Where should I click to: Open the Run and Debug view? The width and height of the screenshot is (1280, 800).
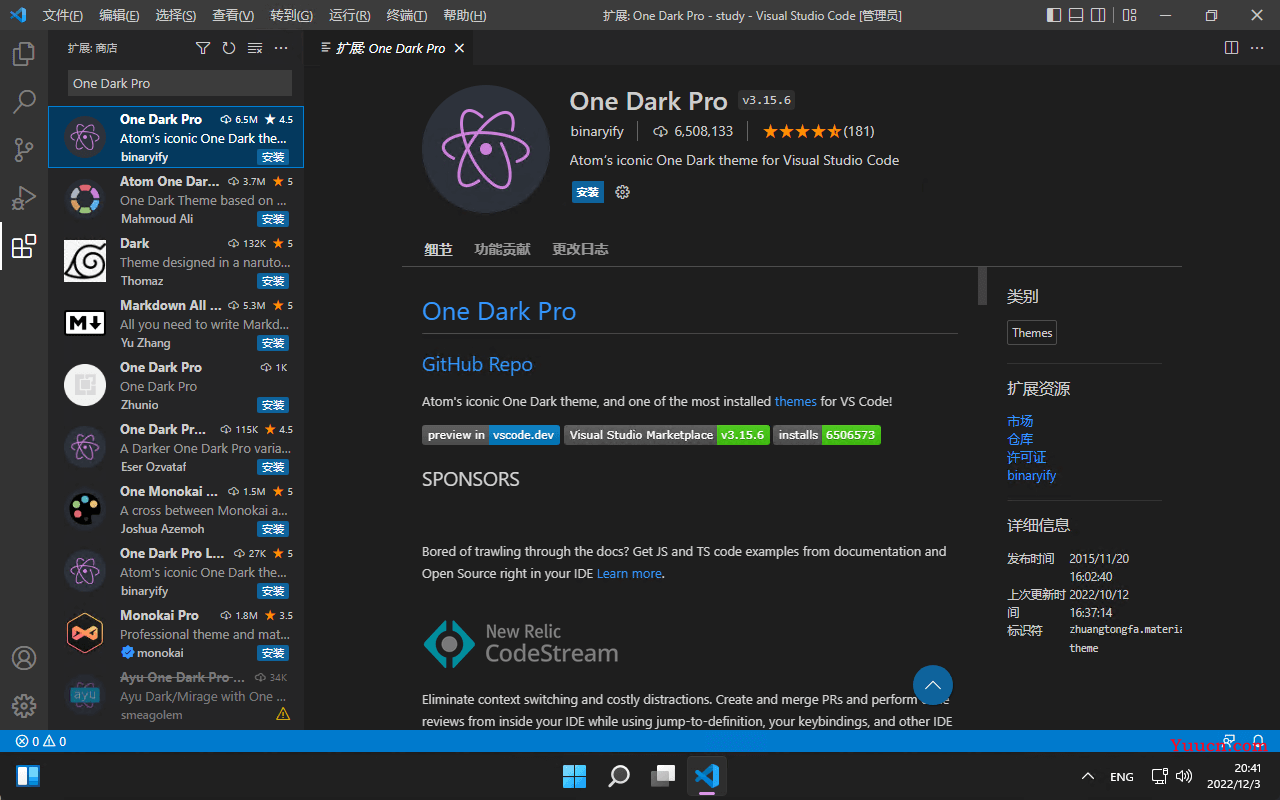click(x=24, y=198)
